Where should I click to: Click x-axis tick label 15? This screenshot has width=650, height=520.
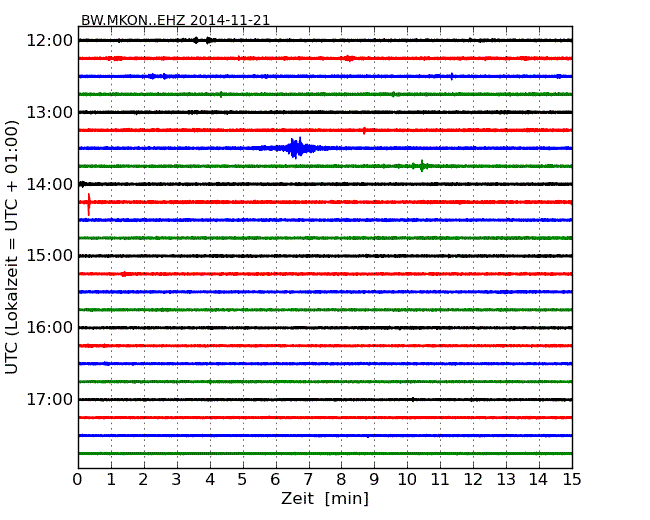[x=572, y=479]
